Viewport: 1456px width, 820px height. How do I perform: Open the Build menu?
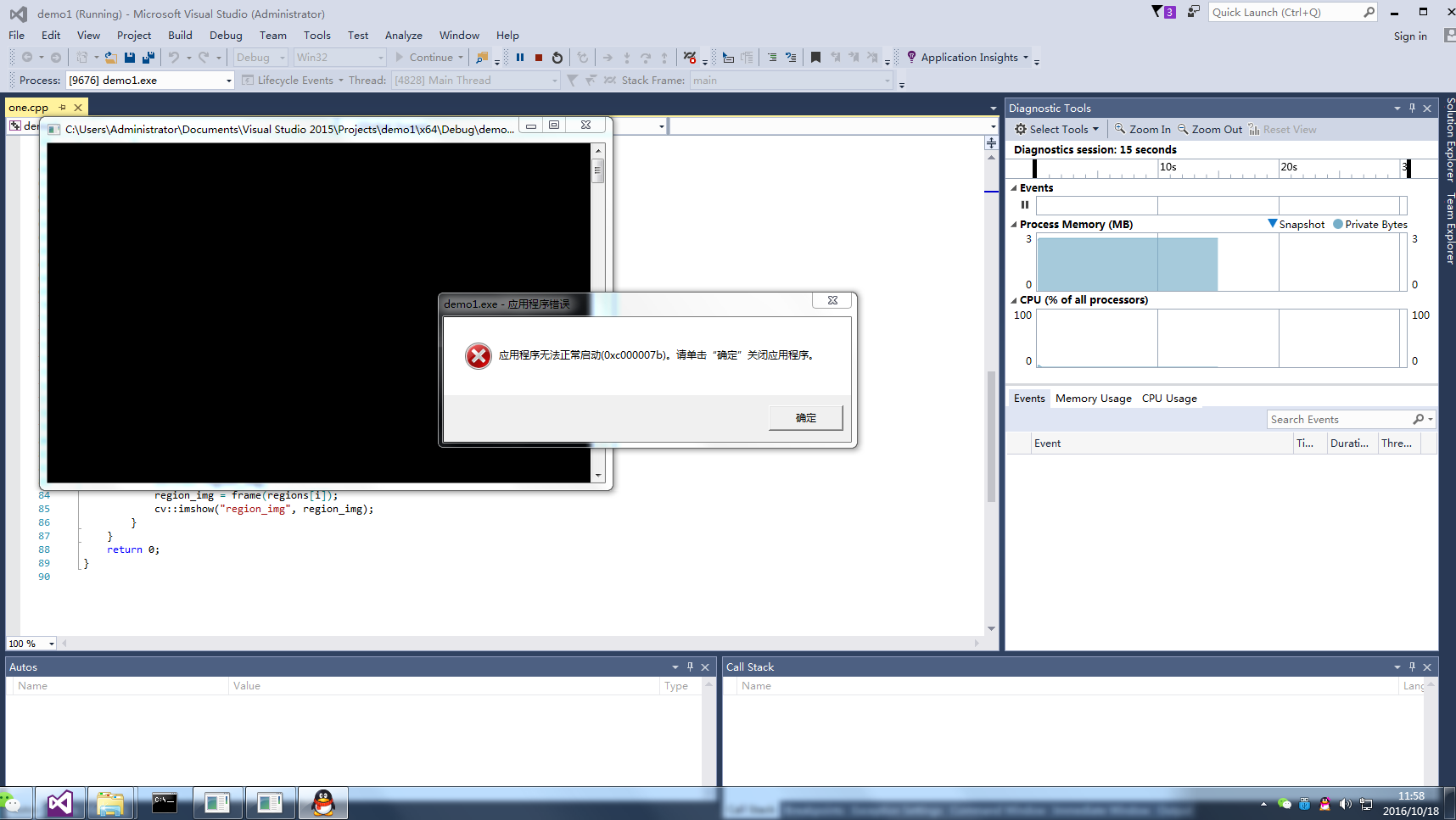click(180, 36)
